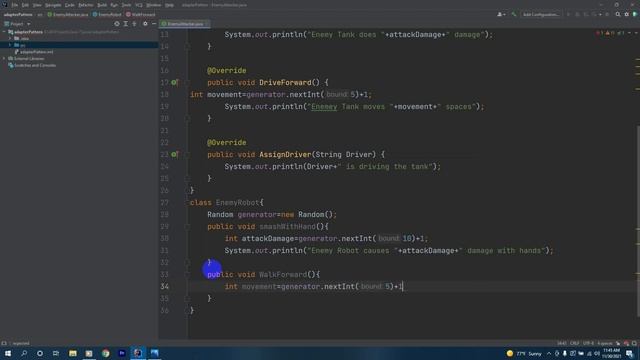Image resolution: width=640 pixels, height=360 pixels.
Task: Click the Search Everywhere magnifier icon
Action: click(x=618, y=14)
